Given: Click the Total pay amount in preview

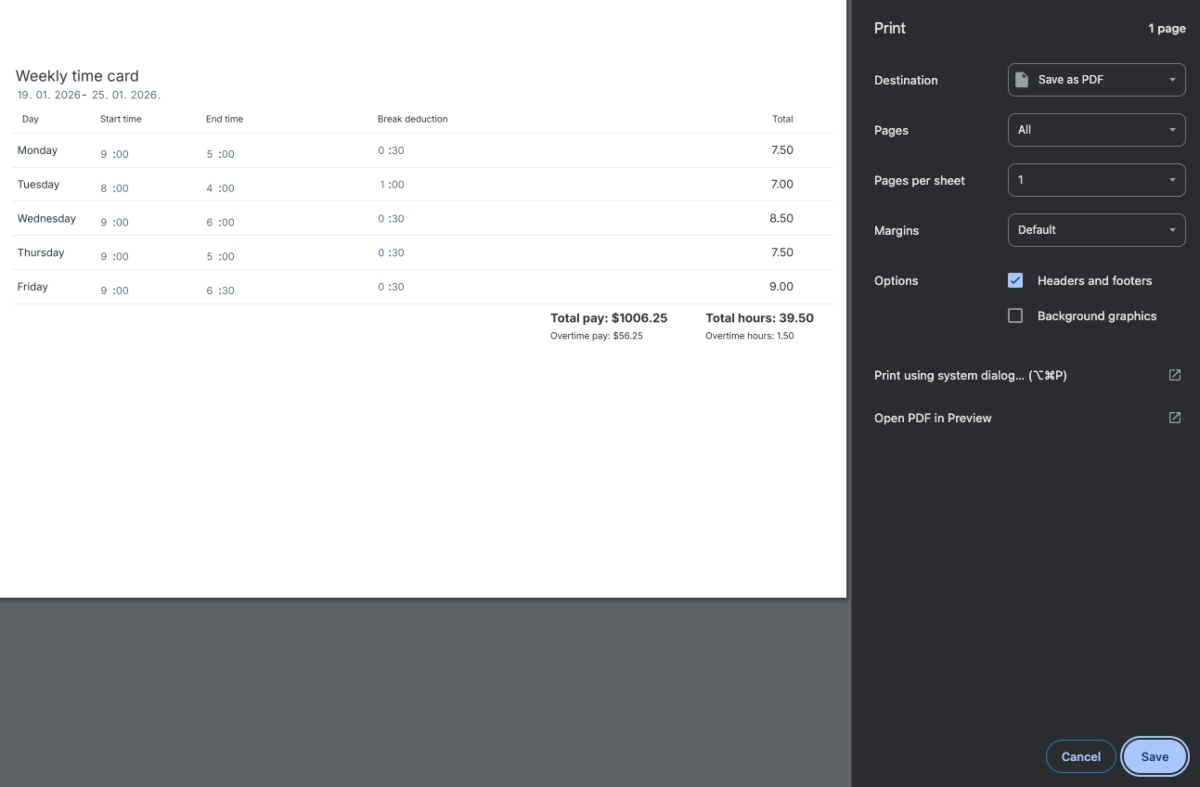Looking at the screenshot, I should pos(608,318).
